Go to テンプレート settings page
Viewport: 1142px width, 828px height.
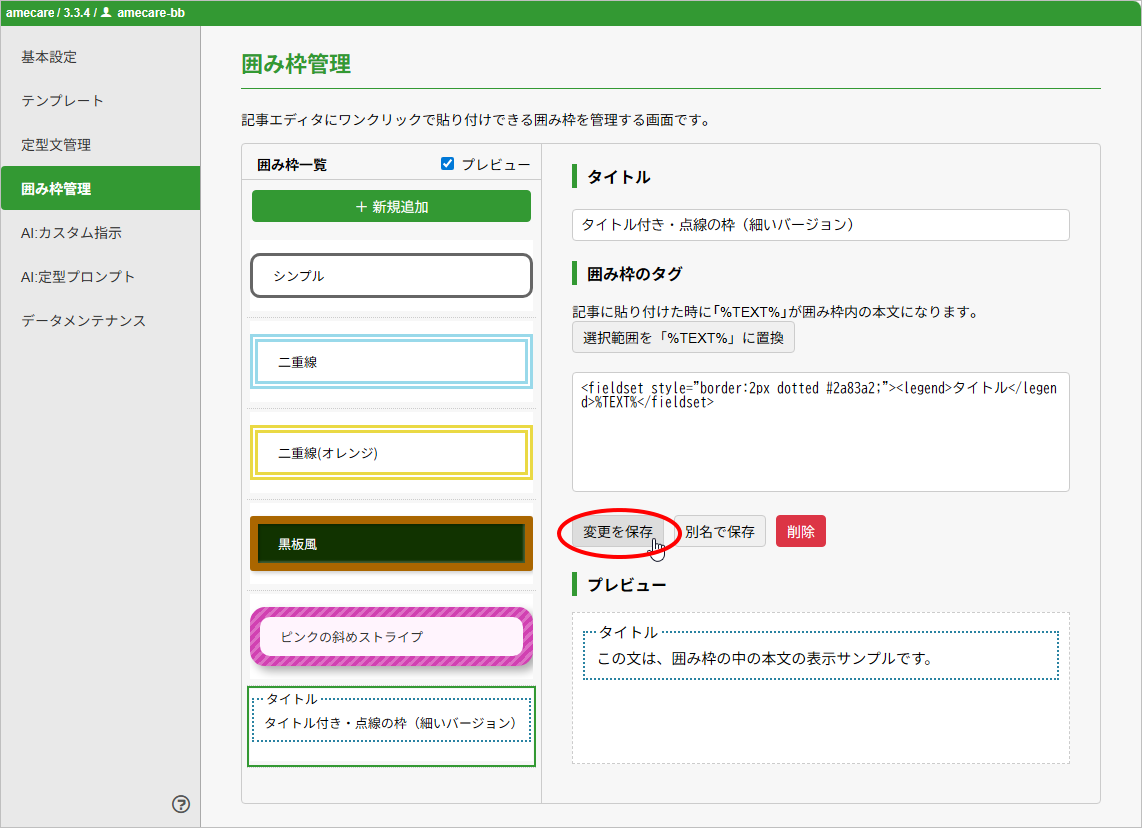tap(62, 101)
